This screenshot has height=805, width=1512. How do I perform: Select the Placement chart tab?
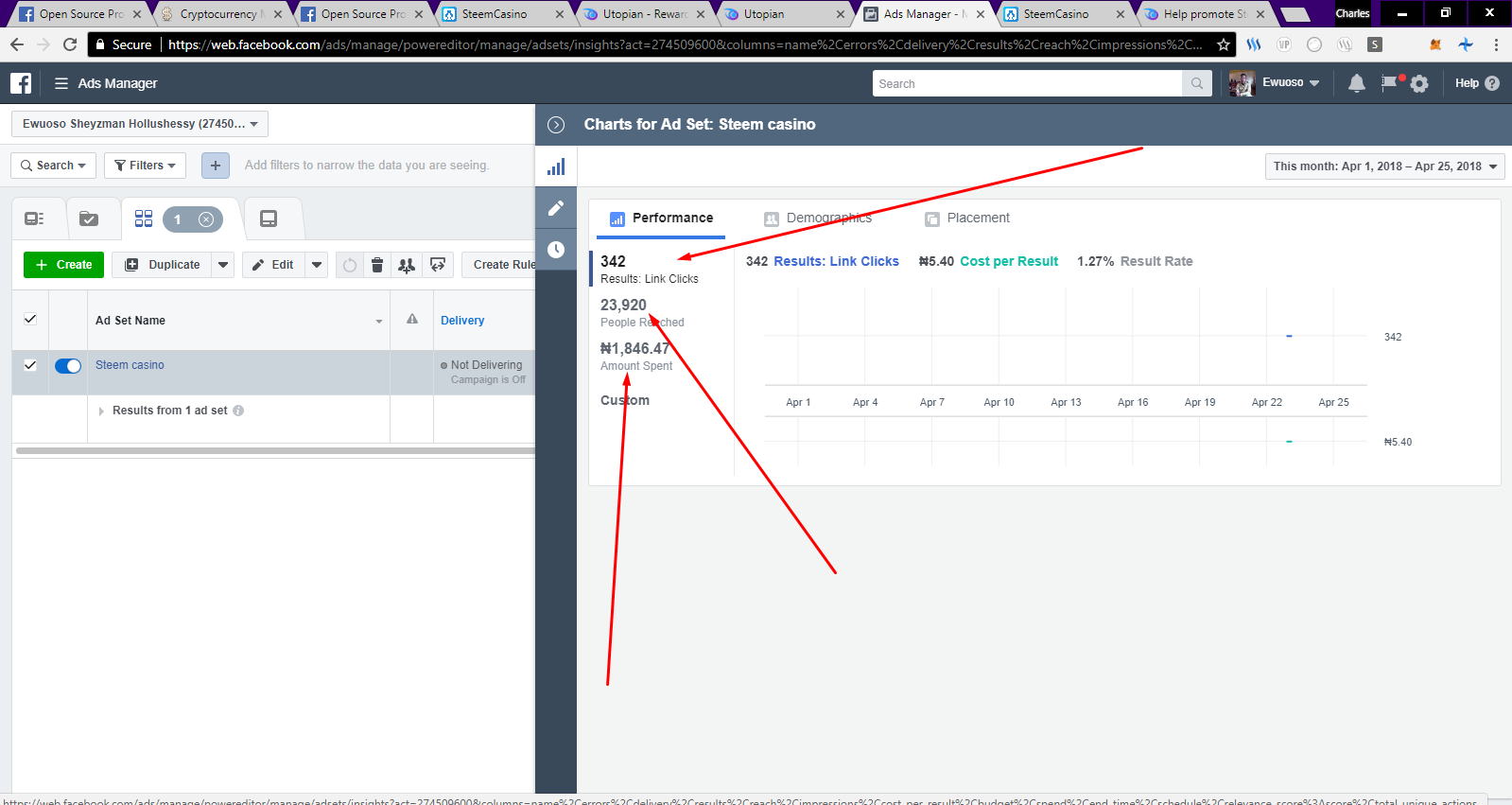point(967,219)
